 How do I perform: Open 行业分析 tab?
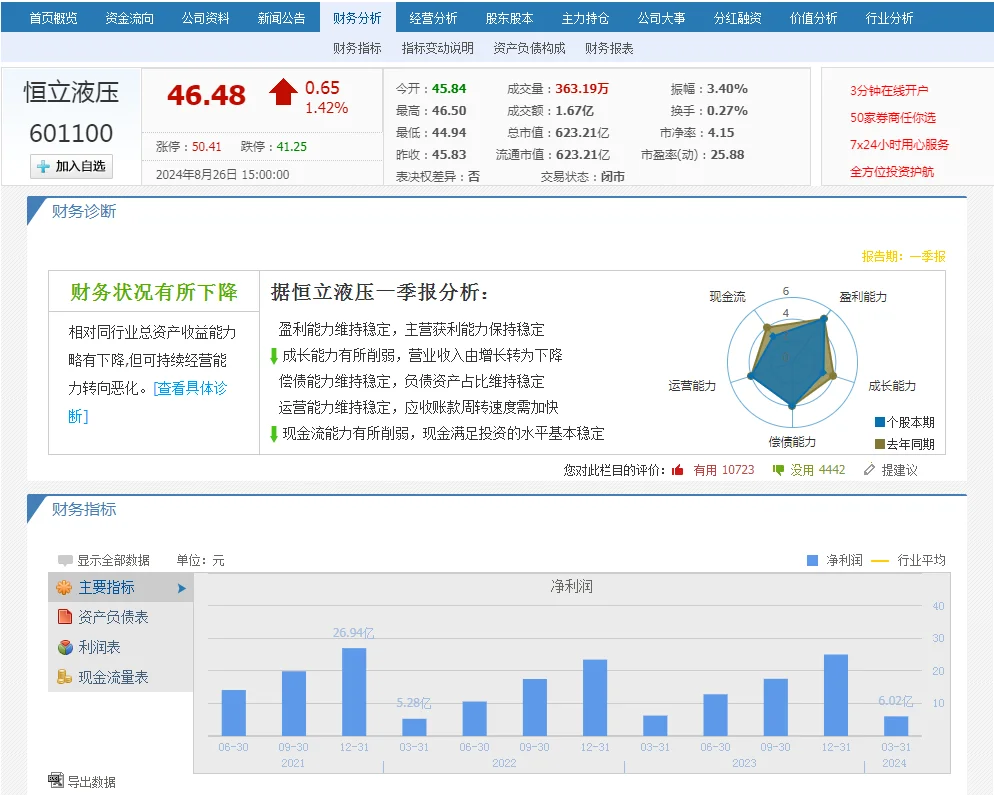coord(890,18)
